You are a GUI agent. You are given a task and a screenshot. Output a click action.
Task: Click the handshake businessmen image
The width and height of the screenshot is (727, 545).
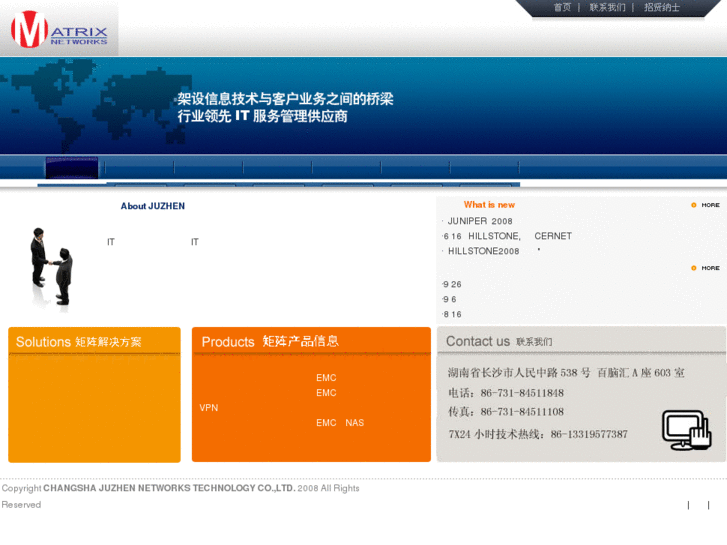[x=51, y=267]
